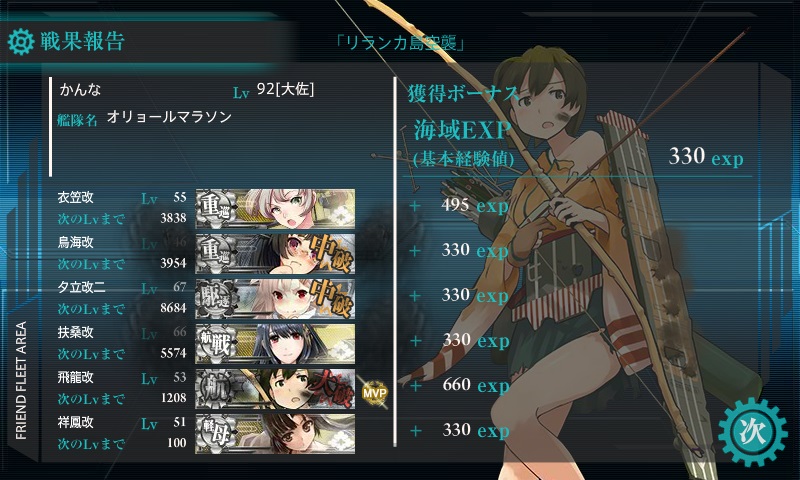Click the 戦果報告 header title
This screenshot has height=480, width=800.
[x=83, y=41]
